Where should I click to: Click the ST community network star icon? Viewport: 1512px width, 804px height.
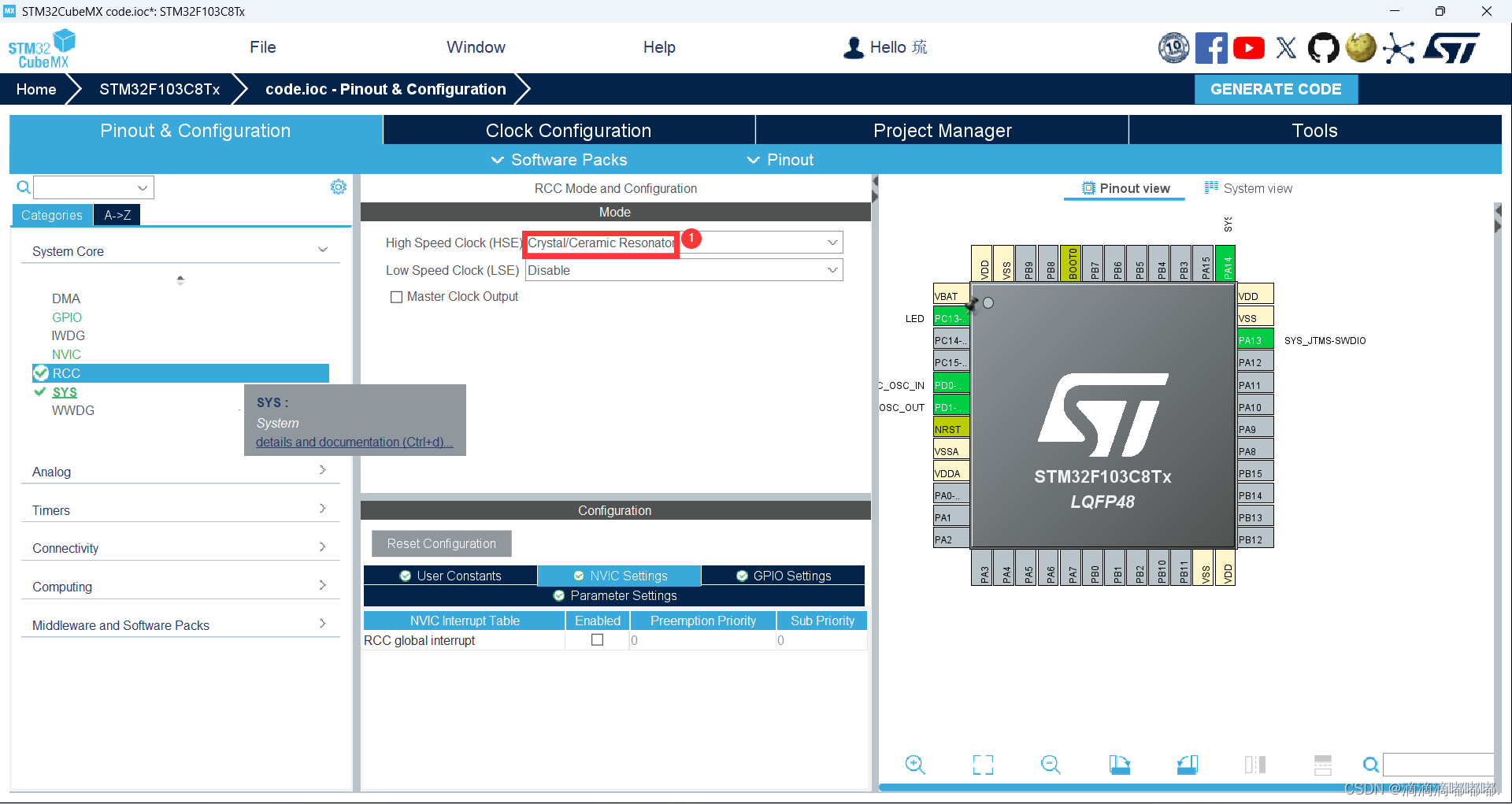[x=1399, y=48]
